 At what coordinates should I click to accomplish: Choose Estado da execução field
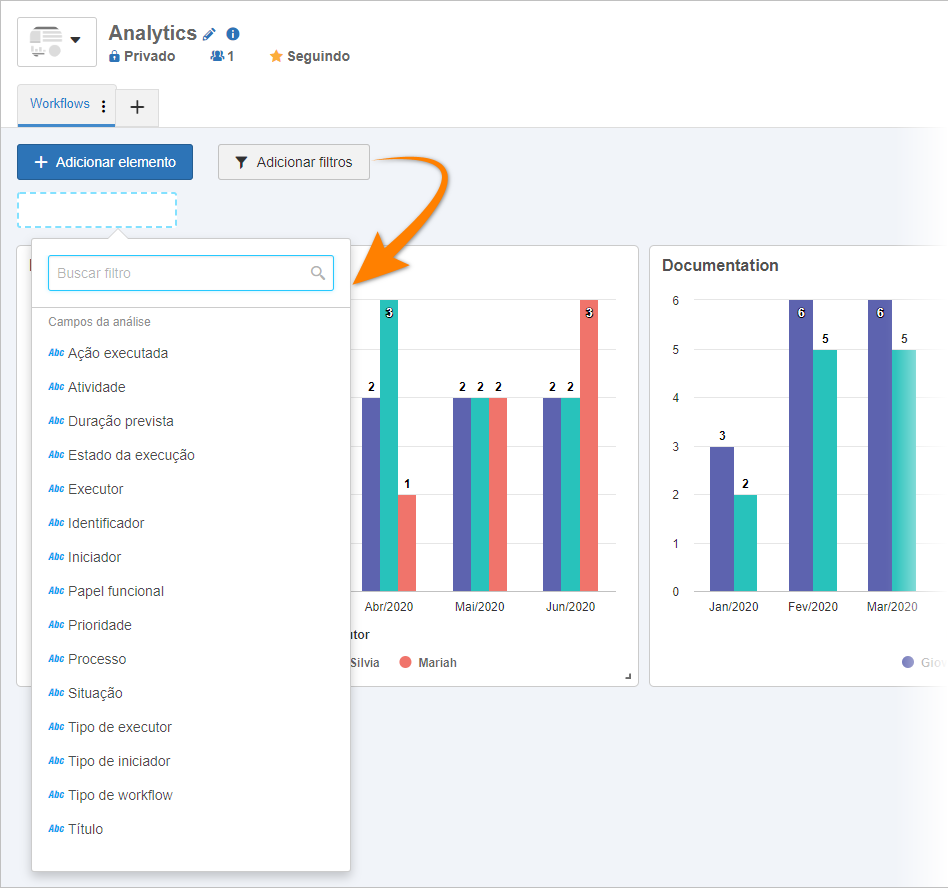pyautogui.click(x=190, y=455)
